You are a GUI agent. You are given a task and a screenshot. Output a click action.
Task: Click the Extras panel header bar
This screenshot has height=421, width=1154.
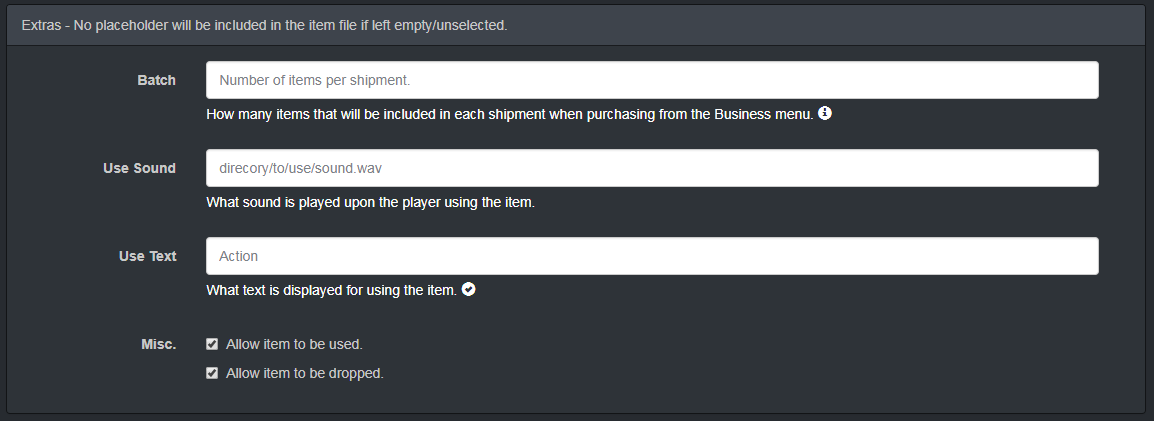click(800, 25)
